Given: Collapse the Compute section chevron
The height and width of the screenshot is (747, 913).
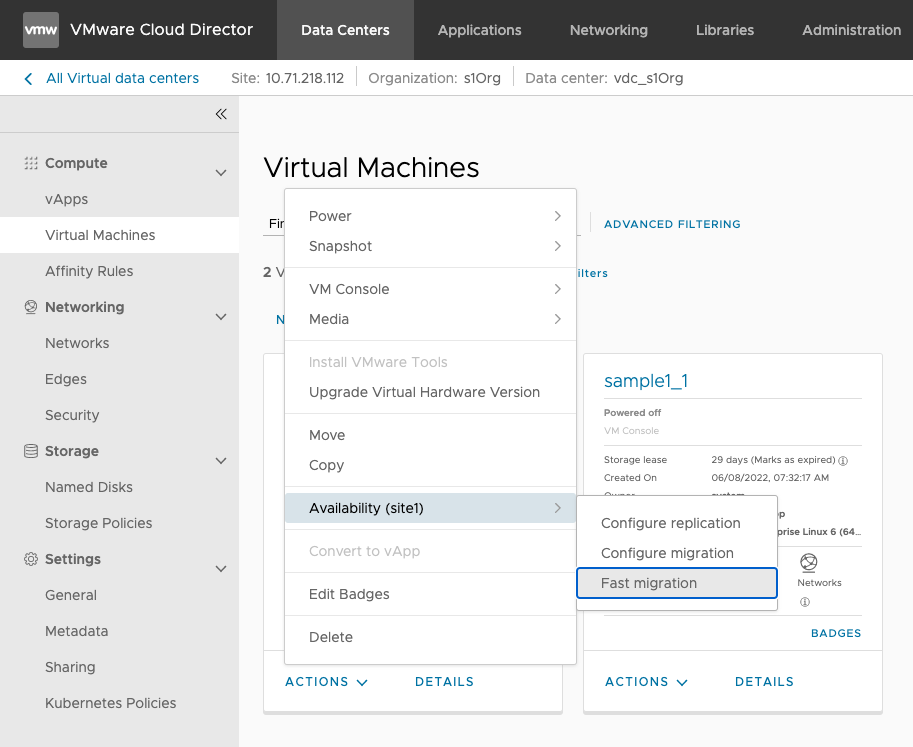Looking at the screenshot, I should tap(221, 173).
